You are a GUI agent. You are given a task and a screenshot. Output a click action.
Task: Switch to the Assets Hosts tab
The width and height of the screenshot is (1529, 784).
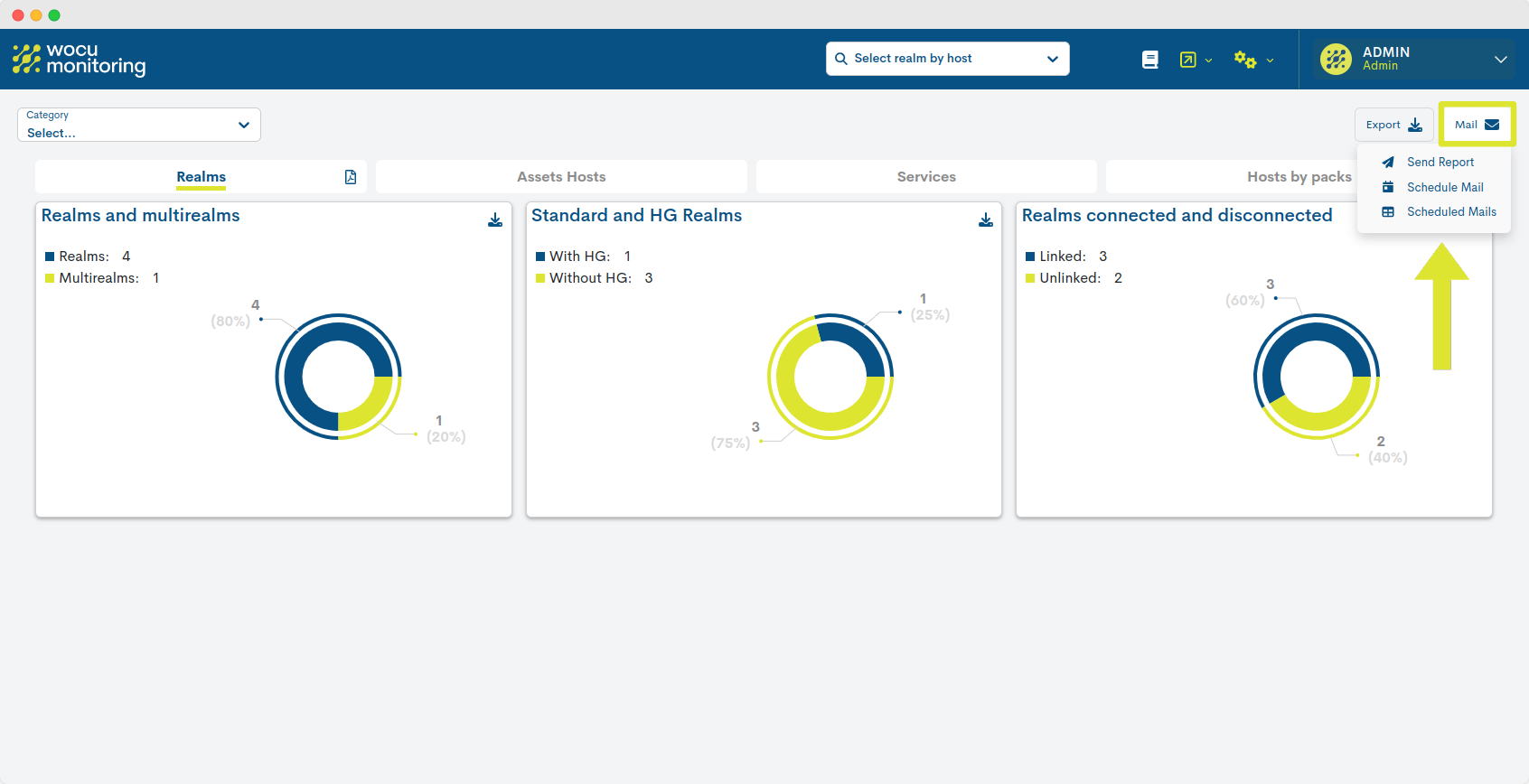coord(561,177)
